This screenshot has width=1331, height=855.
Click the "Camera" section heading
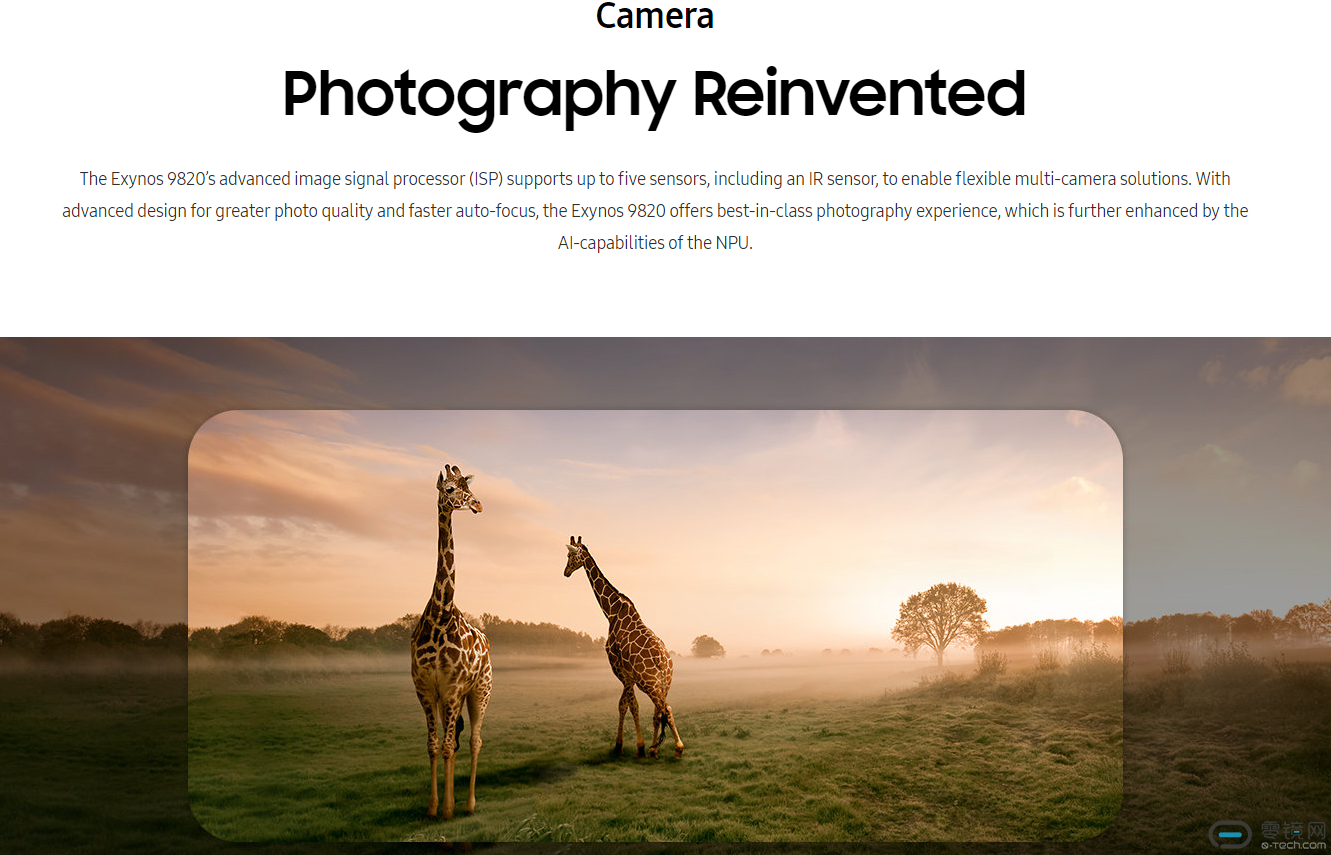click(x=655, y=15)
